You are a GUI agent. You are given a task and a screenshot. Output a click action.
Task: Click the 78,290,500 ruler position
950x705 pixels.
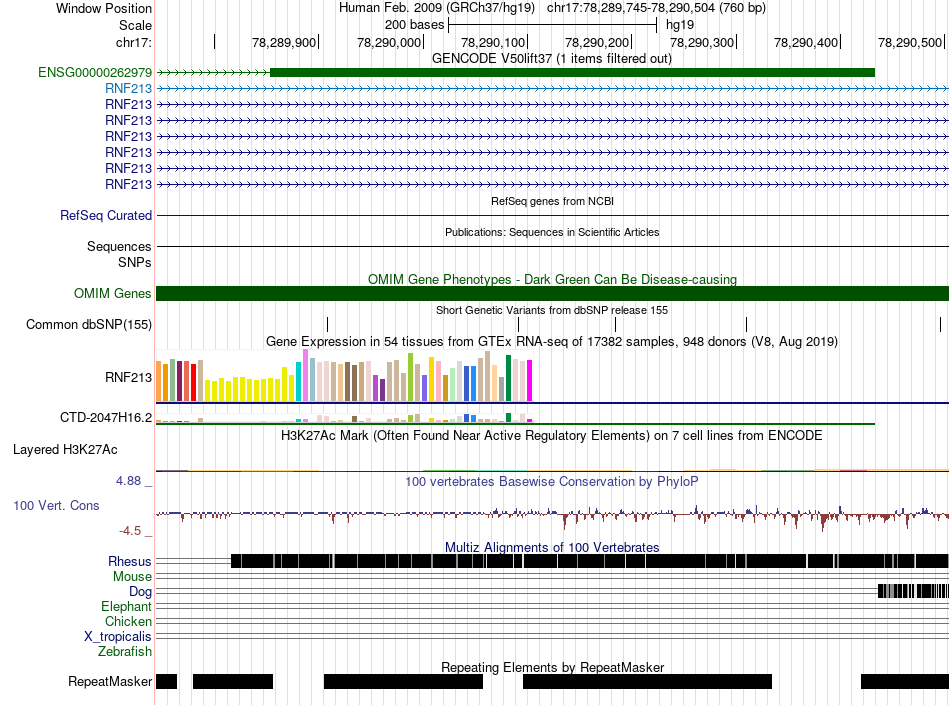pyautogui.click(x=910, y=42)
